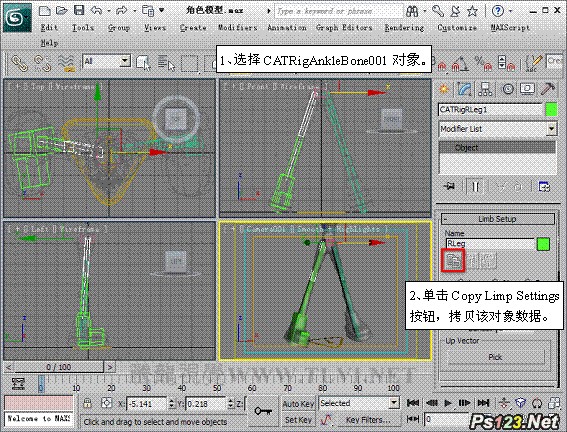
Task: Collapse the Limb Setup rollout
Action: [498, 219]
